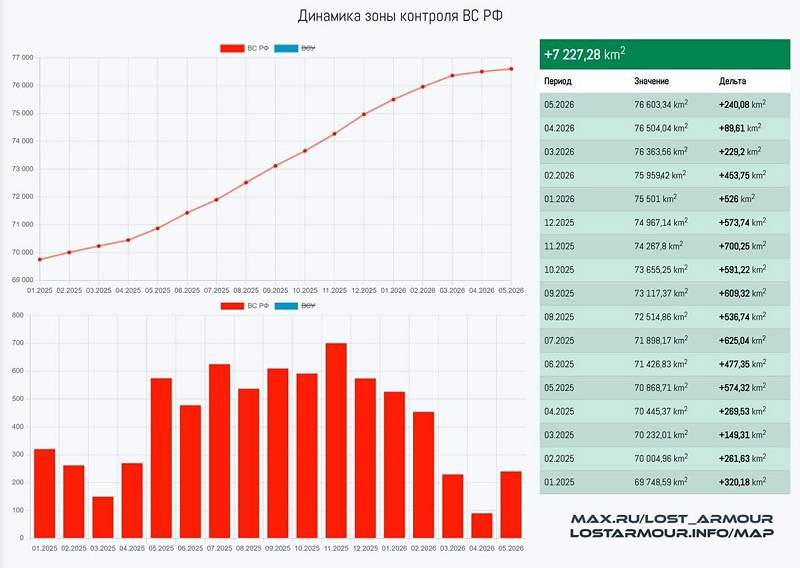The width and height of the screenshot is (800, 568).
Task: Click the Значение column header
Action: pos(652,81)
